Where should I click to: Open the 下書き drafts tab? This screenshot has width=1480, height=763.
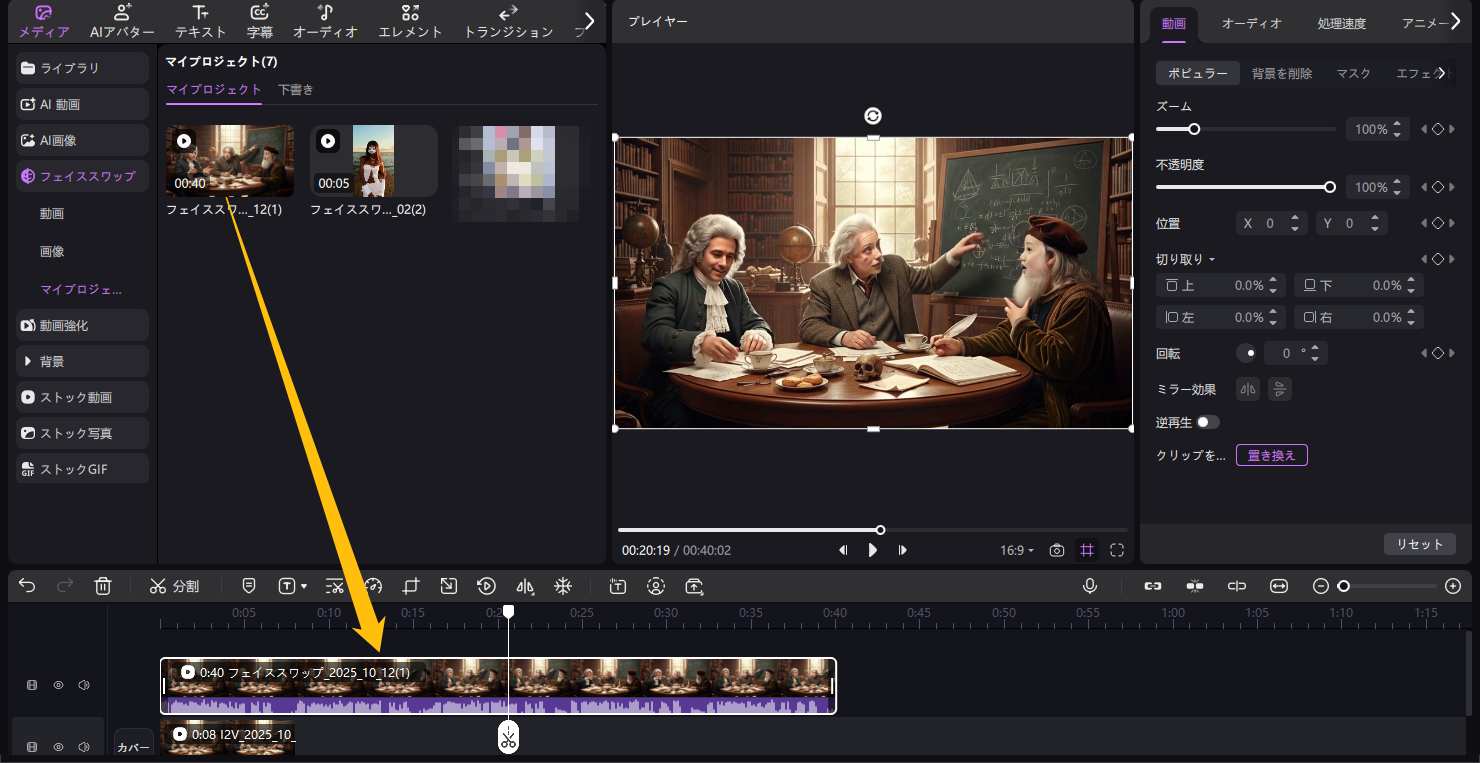295,90
